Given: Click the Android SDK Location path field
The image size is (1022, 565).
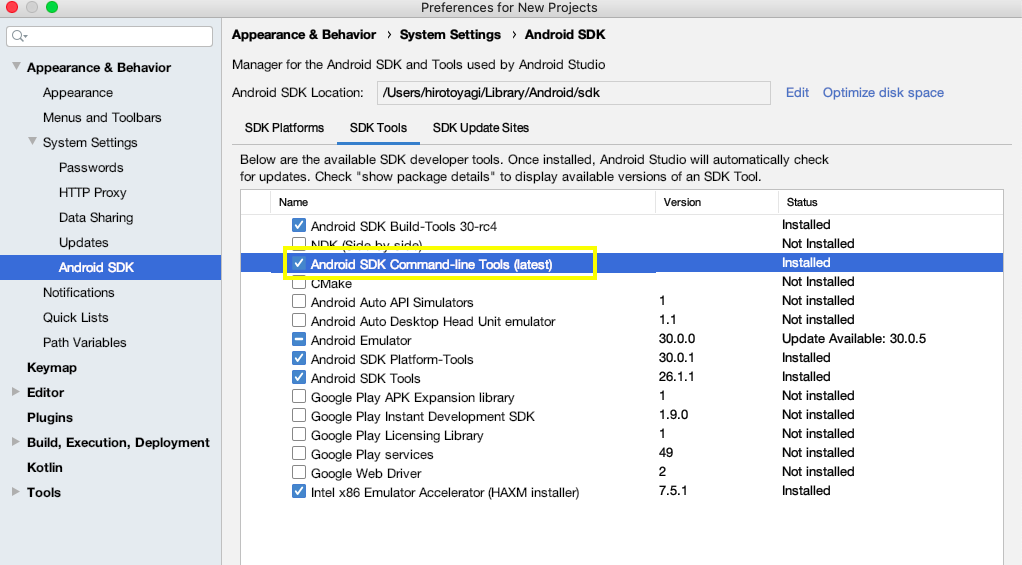Looking at the screenshot, I should pos(573,93).
